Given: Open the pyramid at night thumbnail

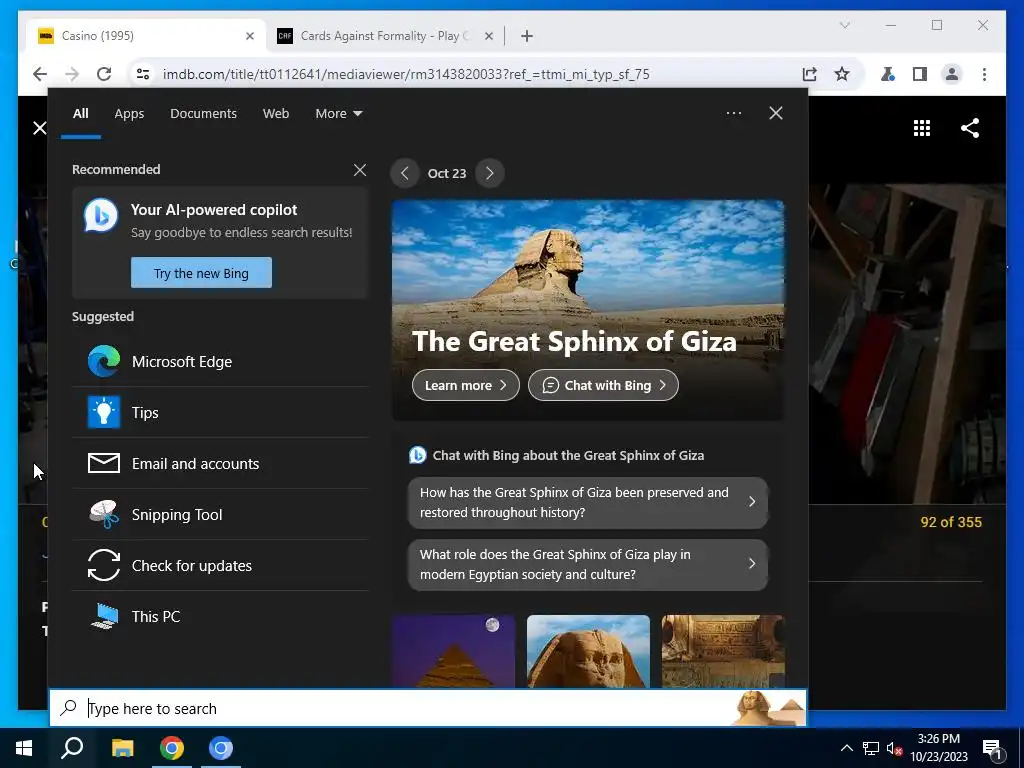Looking at the screenshot, I should (x=454, y=650).
